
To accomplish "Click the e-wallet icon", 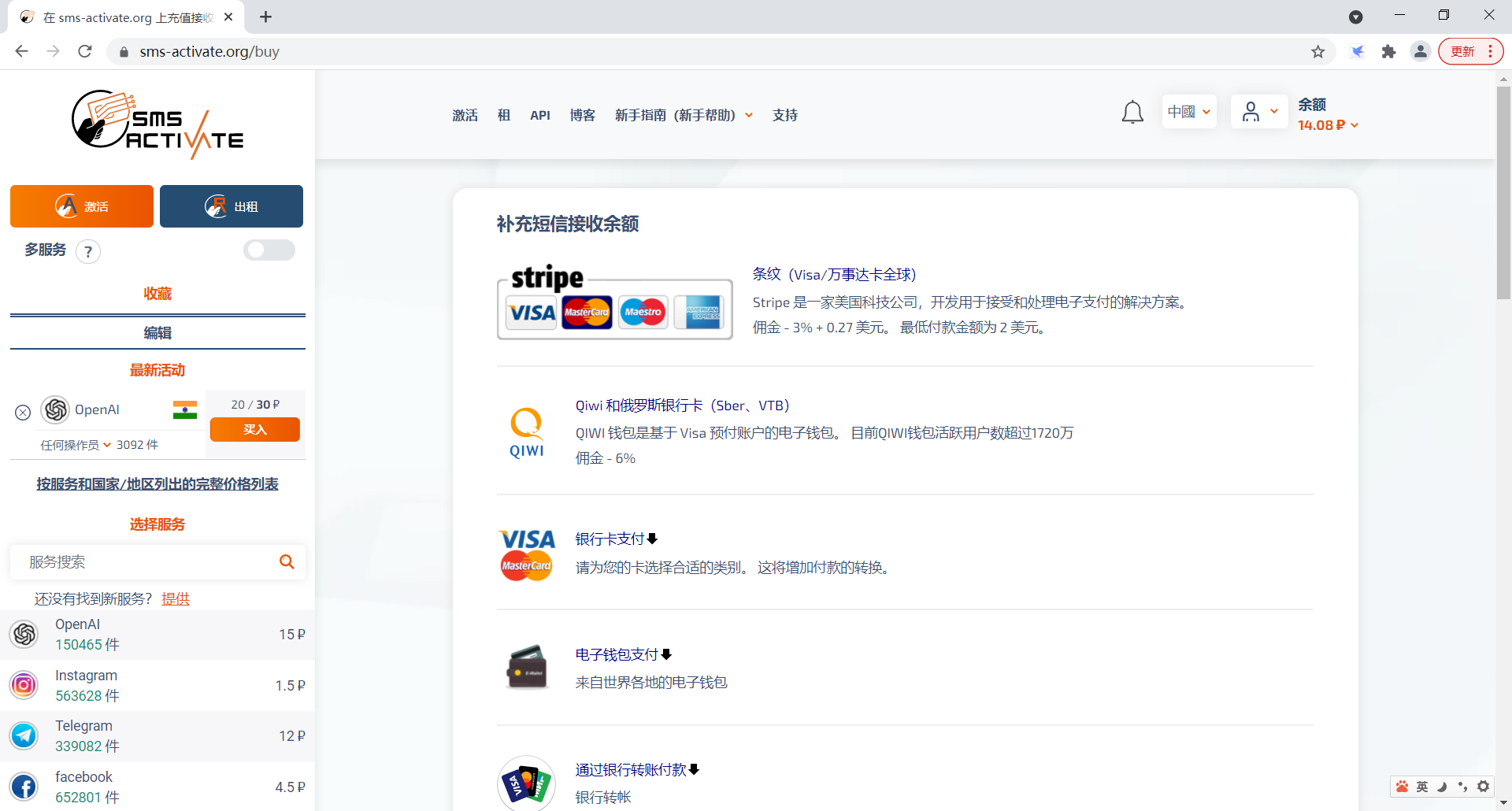I will pos(527,667).
